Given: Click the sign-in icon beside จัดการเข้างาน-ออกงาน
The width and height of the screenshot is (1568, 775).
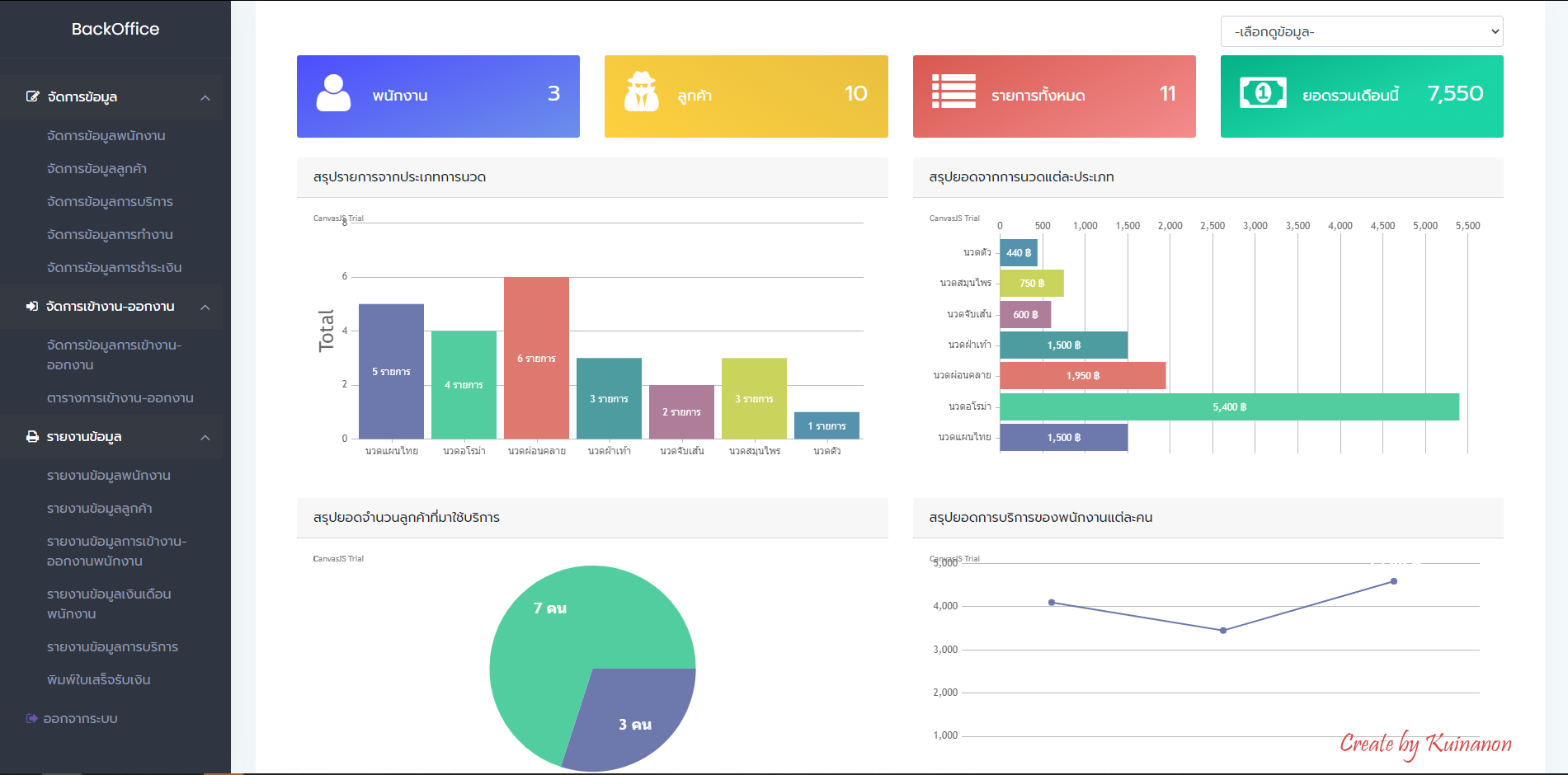Looking at the screenshot, I should tap(32, 307).
